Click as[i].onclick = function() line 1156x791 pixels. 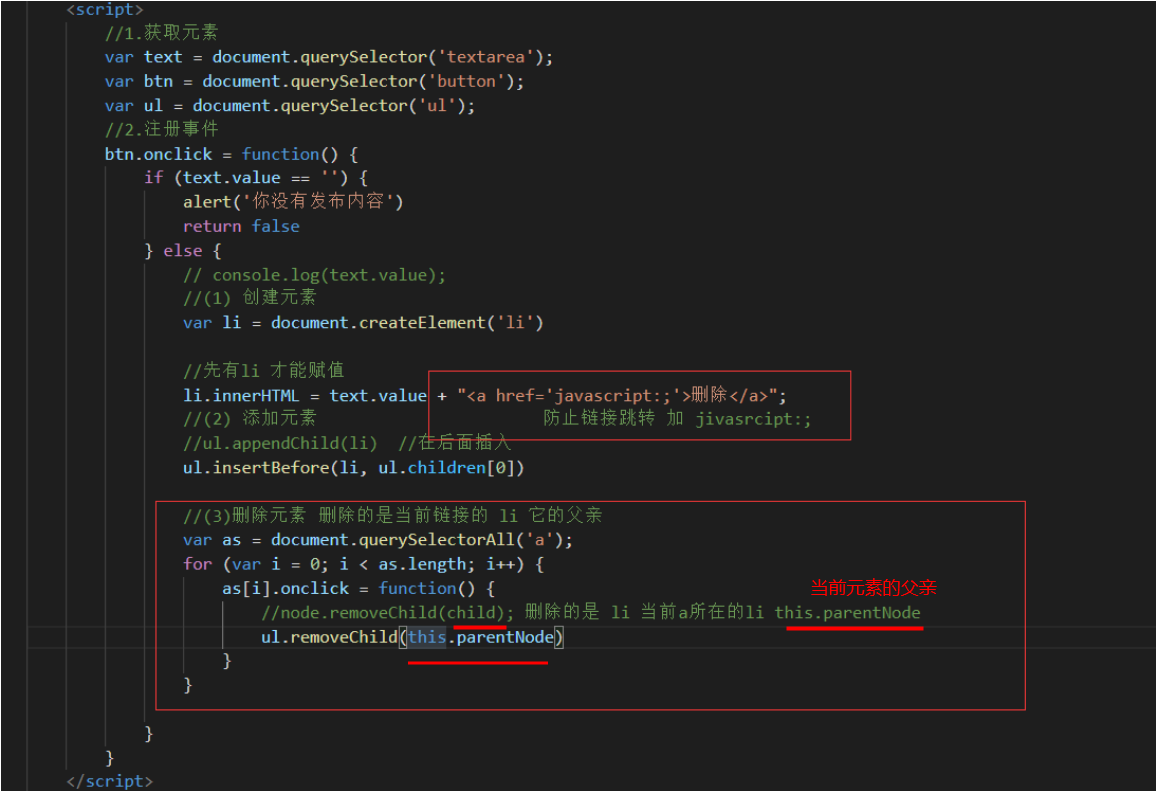point(359,588)
